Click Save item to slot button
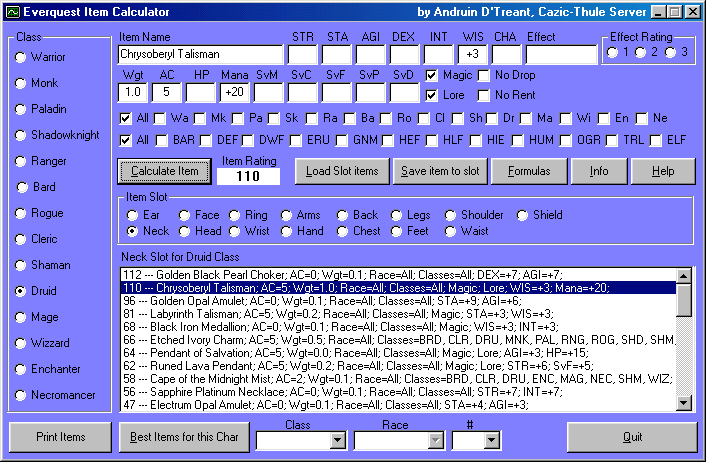Image resolution: width=706 pixels, height=462 pixels. pyautogui.click(x=440, y=171)
